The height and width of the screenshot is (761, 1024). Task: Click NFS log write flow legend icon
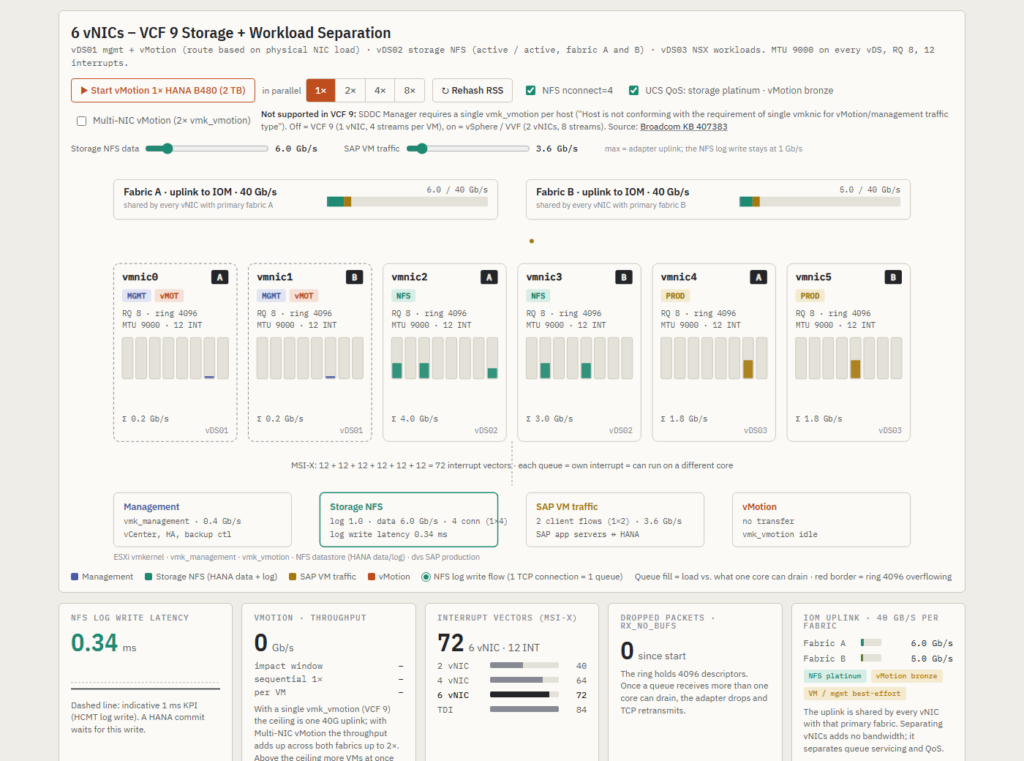tap(426, 577)
